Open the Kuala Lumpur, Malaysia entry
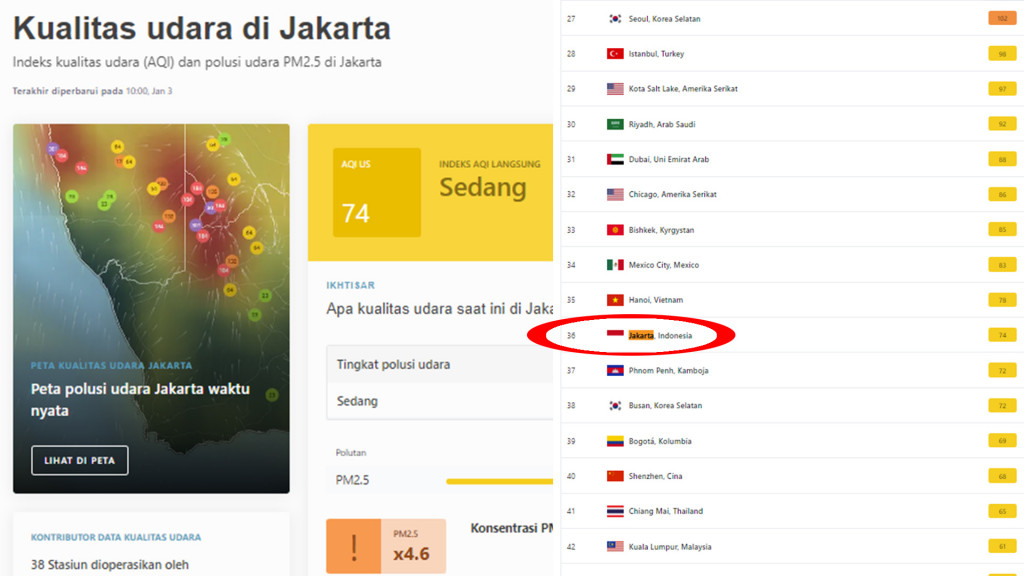 pos(669,547)
